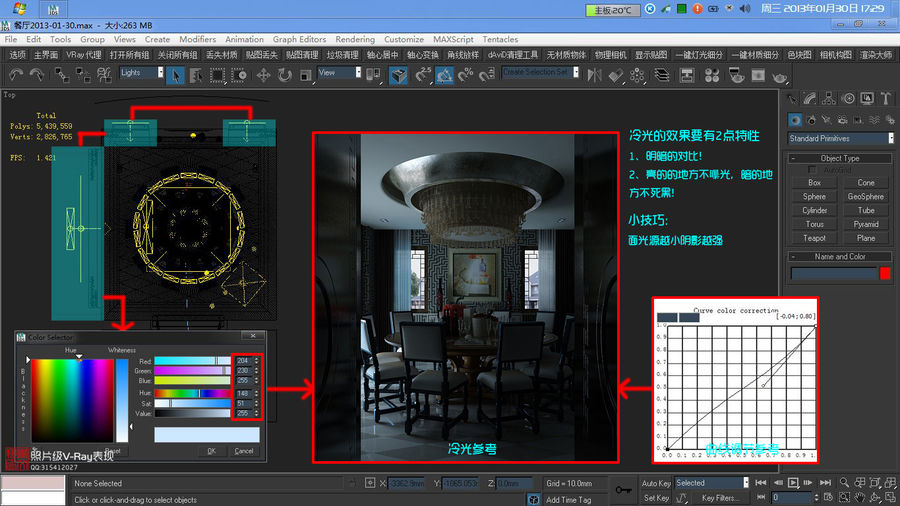Switch to the Utilities panel tab
900x506 pixels.
tap(886, 99)
